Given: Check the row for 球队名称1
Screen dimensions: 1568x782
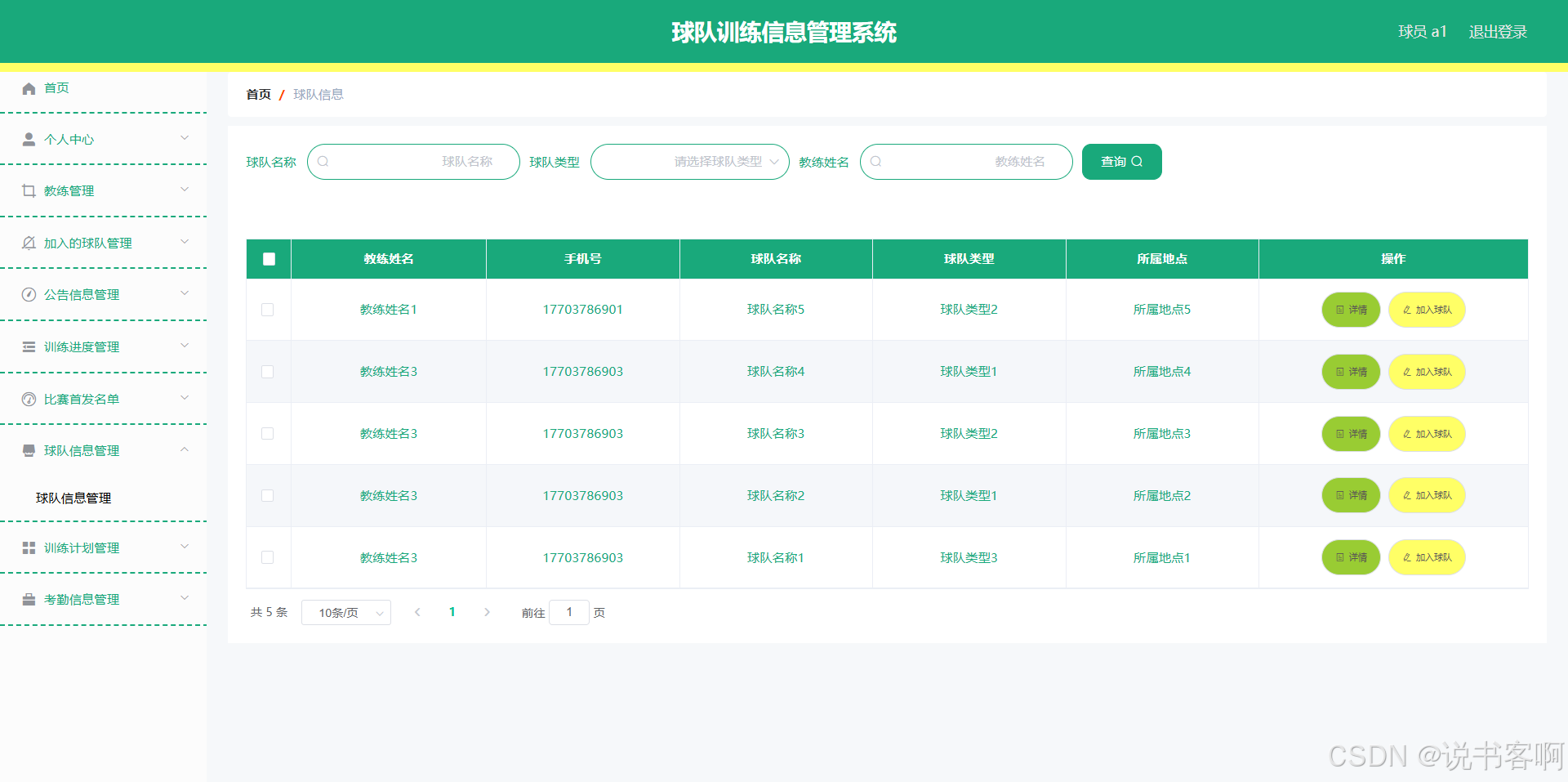Looking at the screenshot, I should (x=267, y=557).
